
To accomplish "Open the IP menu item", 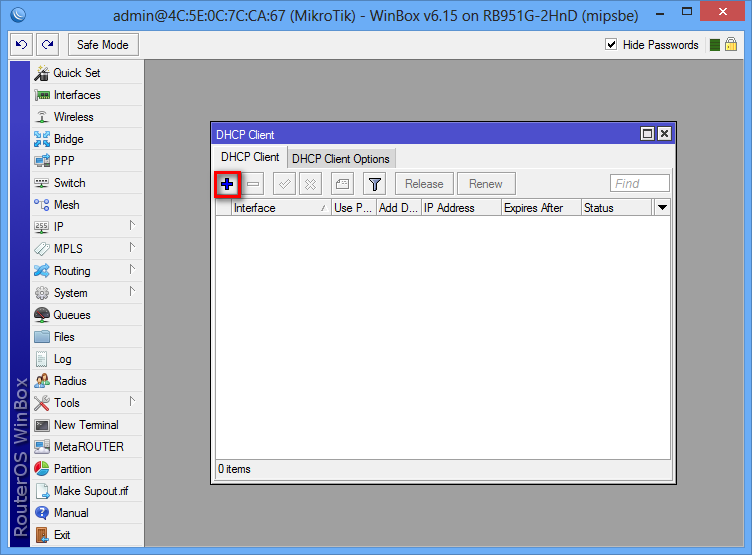I will click(87, 227).
